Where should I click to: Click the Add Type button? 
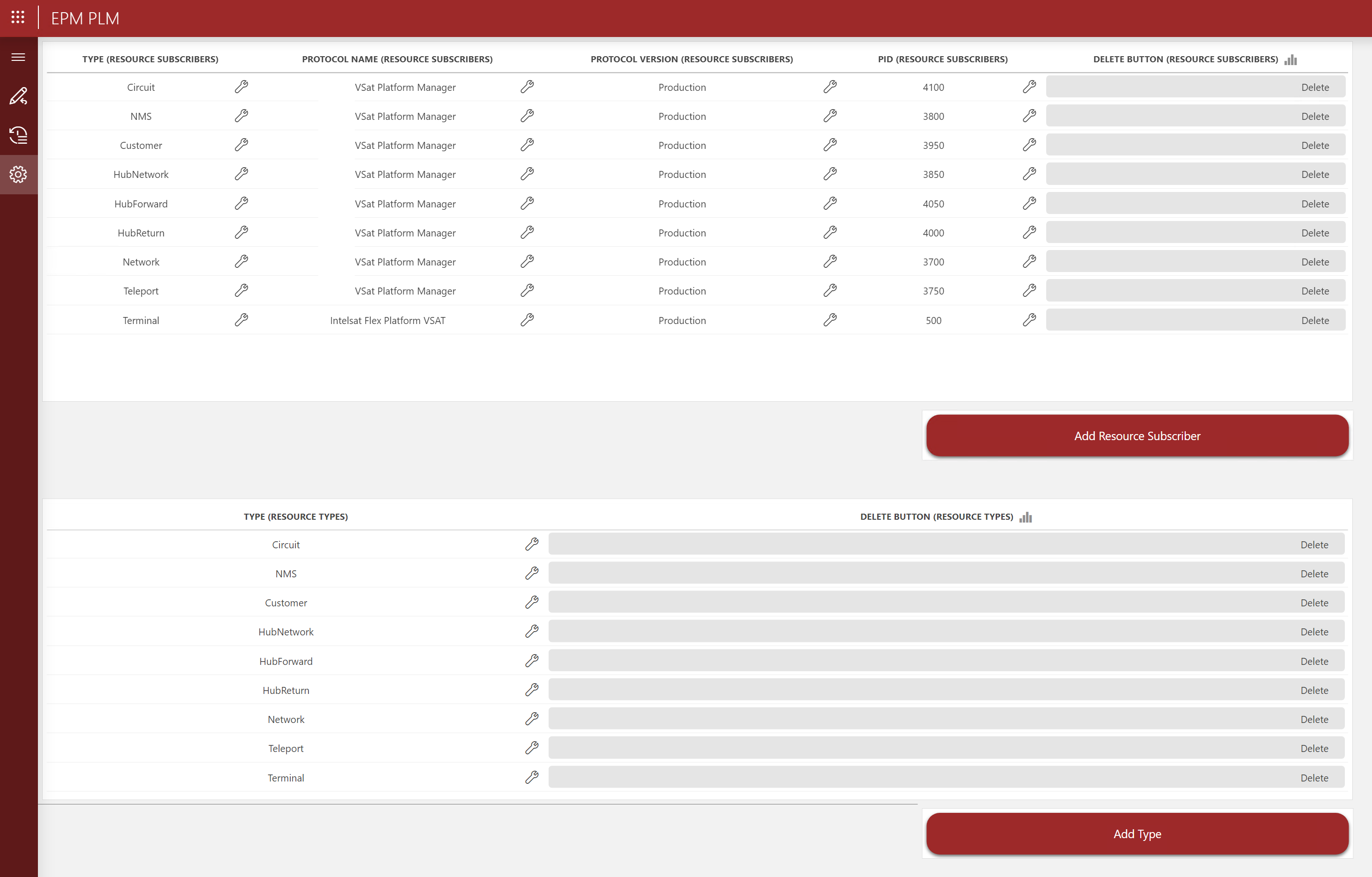[x=1137, y=834]
